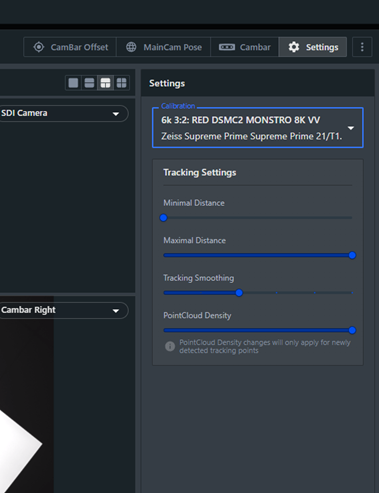Open the Cambar Right source dropdown
The height and width of the screenshot is (494, 380).
[x=63, y=311]
